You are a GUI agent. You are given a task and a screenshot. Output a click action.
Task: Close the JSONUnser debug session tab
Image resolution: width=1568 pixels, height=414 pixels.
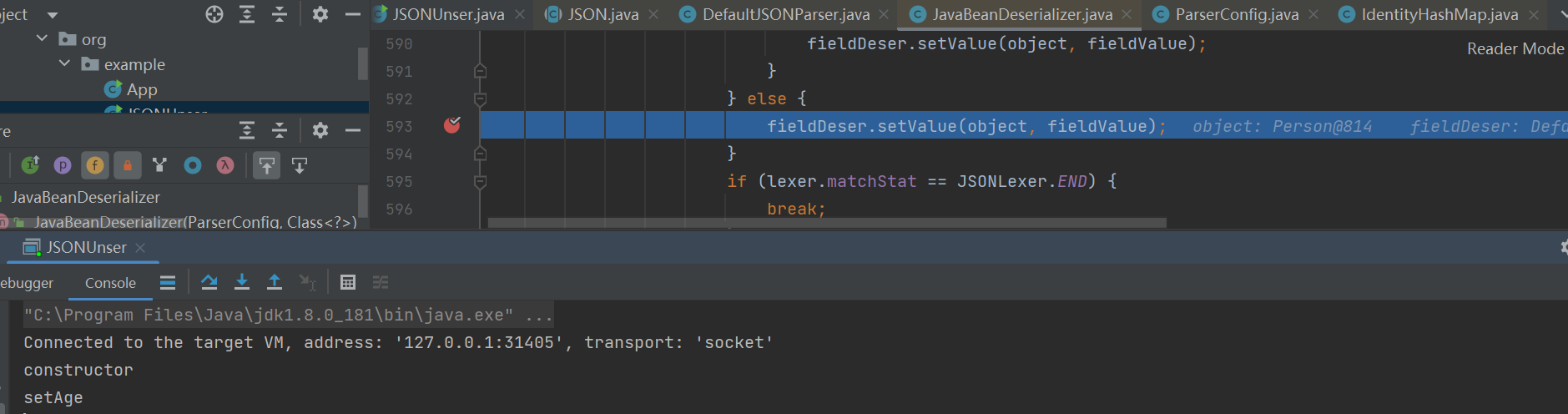coord(140,248)
